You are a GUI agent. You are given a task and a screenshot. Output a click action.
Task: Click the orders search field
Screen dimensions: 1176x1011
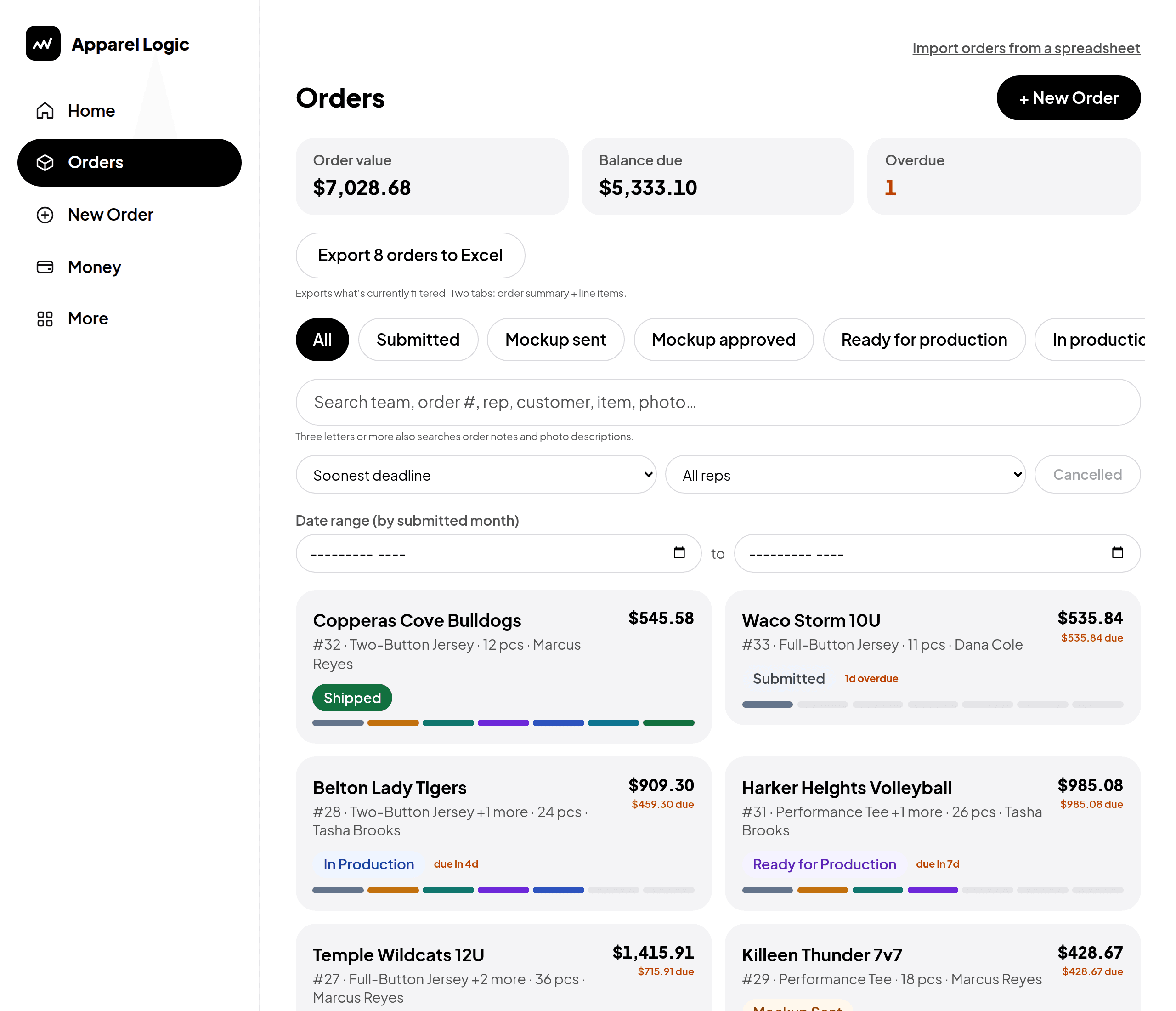pyautogui.click(x=718, y=402)
